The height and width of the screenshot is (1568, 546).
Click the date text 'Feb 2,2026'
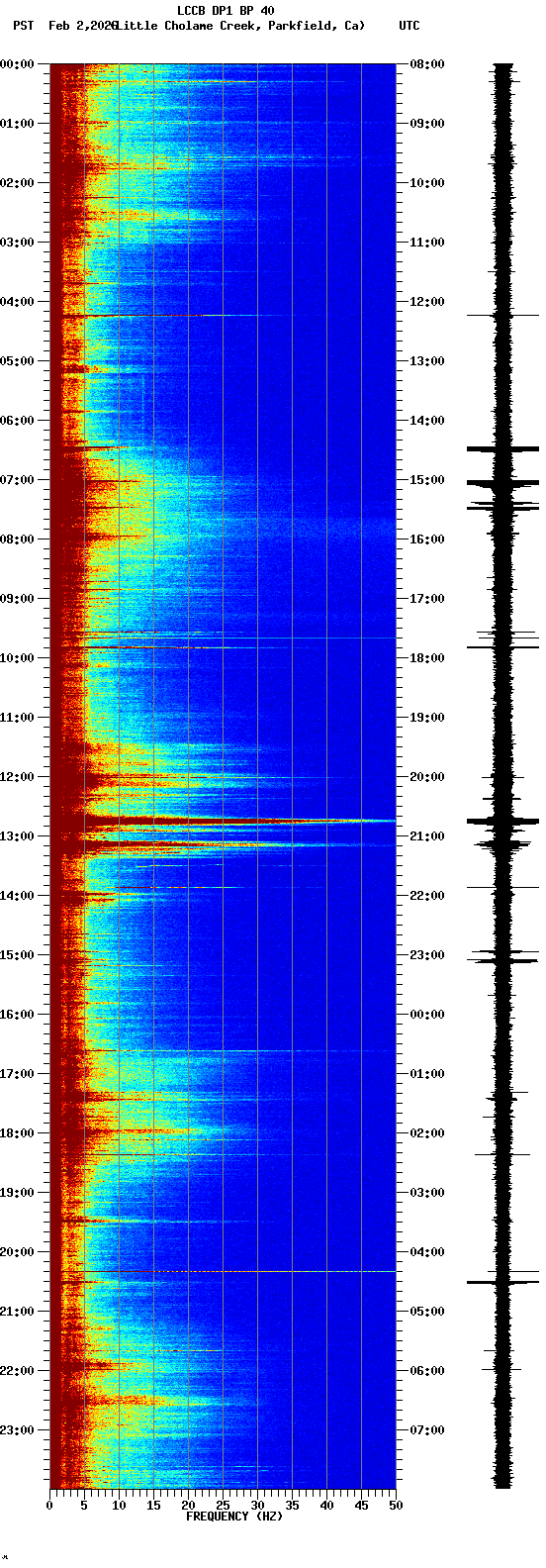[82, 26]
